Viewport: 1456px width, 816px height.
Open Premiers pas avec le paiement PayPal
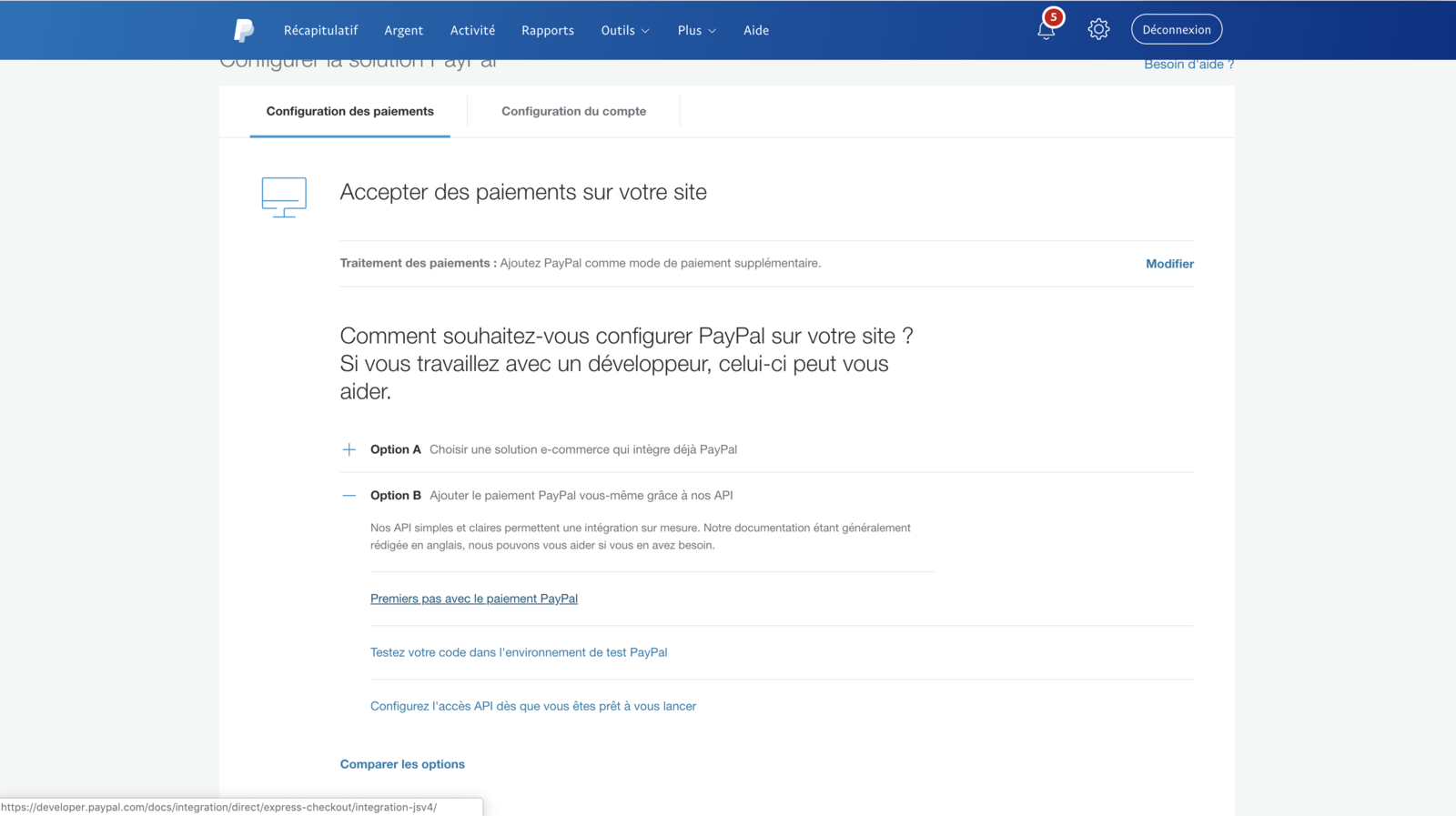(x=474, y=599)
